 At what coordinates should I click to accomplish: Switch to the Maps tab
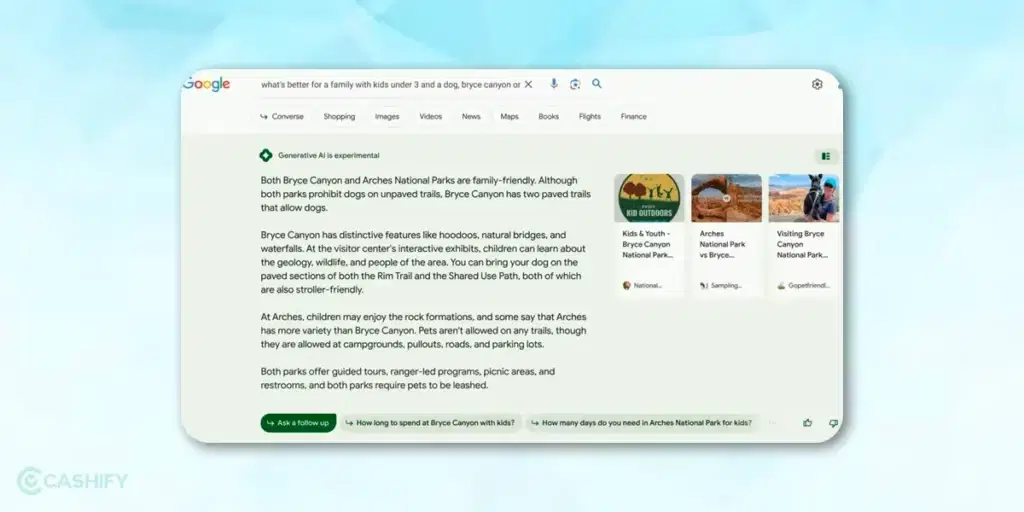pyautogui.click(x=509, y=117)
